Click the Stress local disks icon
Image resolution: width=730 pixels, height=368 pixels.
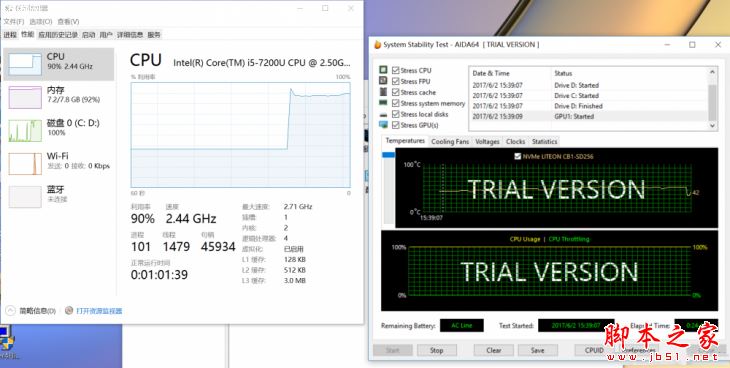point(383,114)
